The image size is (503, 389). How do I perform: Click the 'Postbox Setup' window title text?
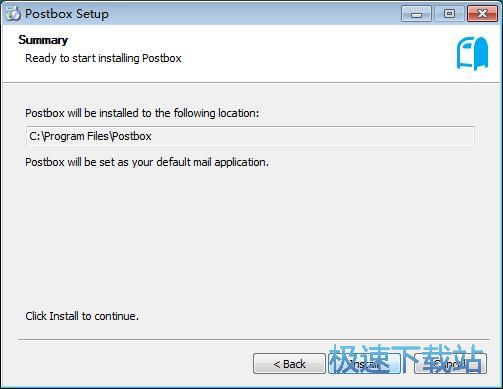[67, 14]
